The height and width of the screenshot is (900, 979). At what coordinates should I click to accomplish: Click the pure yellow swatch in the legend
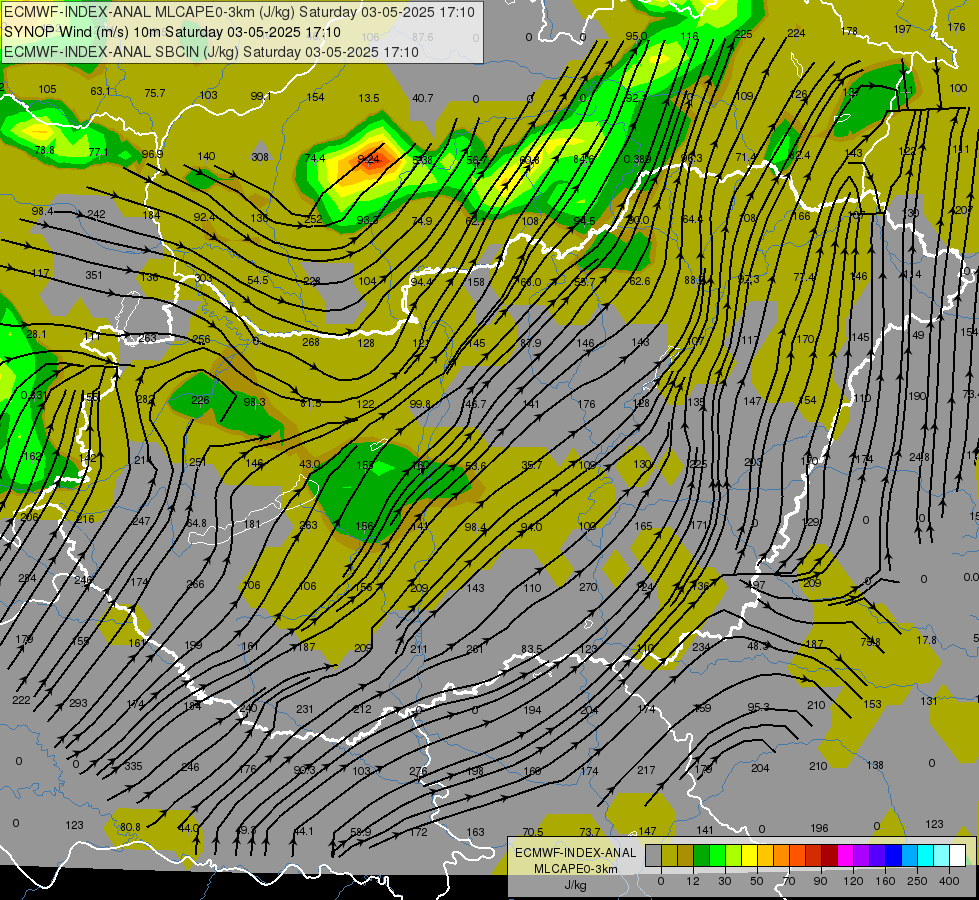(750, 855)
